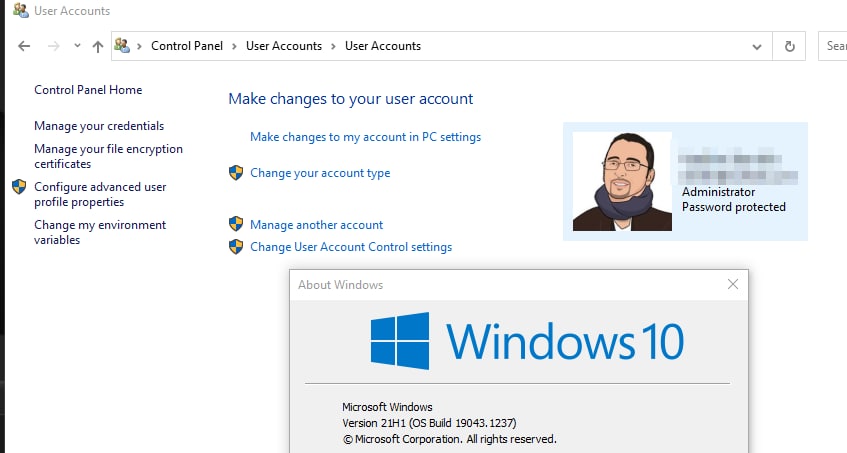Click Change your account type link

point(320,173)
